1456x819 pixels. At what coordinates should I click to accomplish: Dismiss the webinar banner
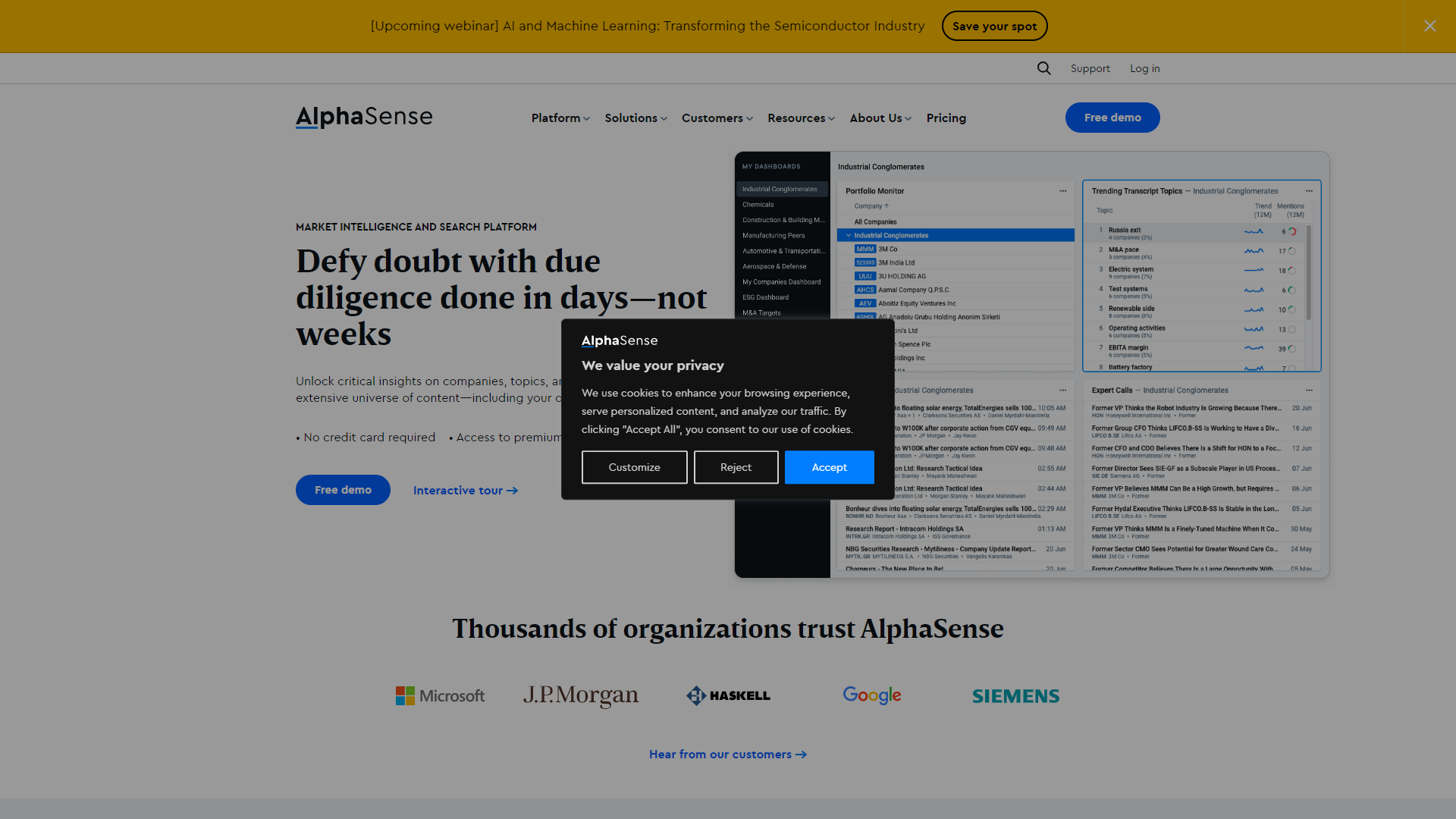[x=1429, y=26]
